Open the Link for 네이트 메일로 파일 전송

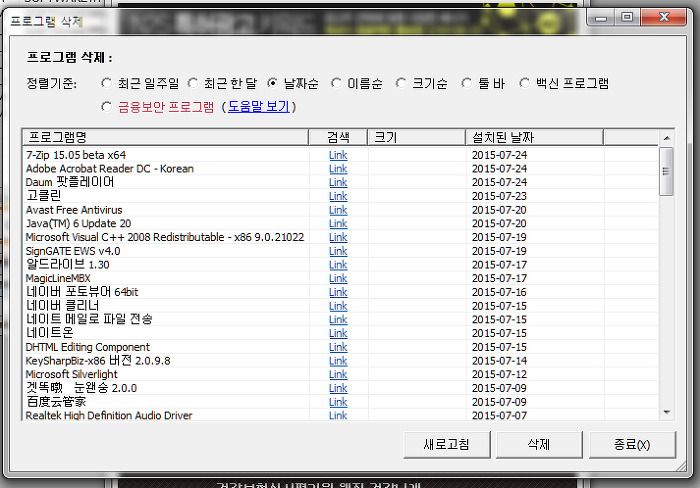pyautogui.click(x=338, y=319)
